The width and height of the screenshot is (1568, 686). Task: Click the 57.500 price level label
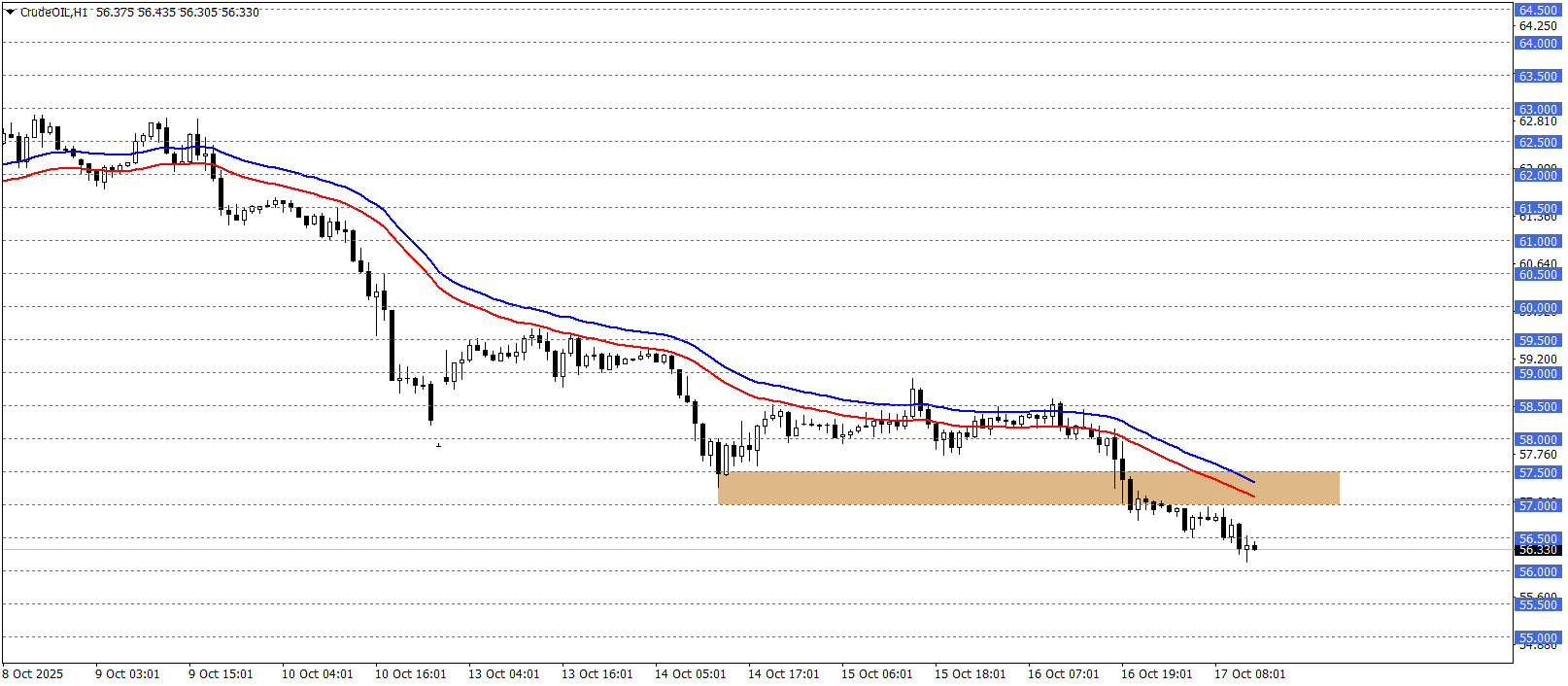tap(1538, 472)
